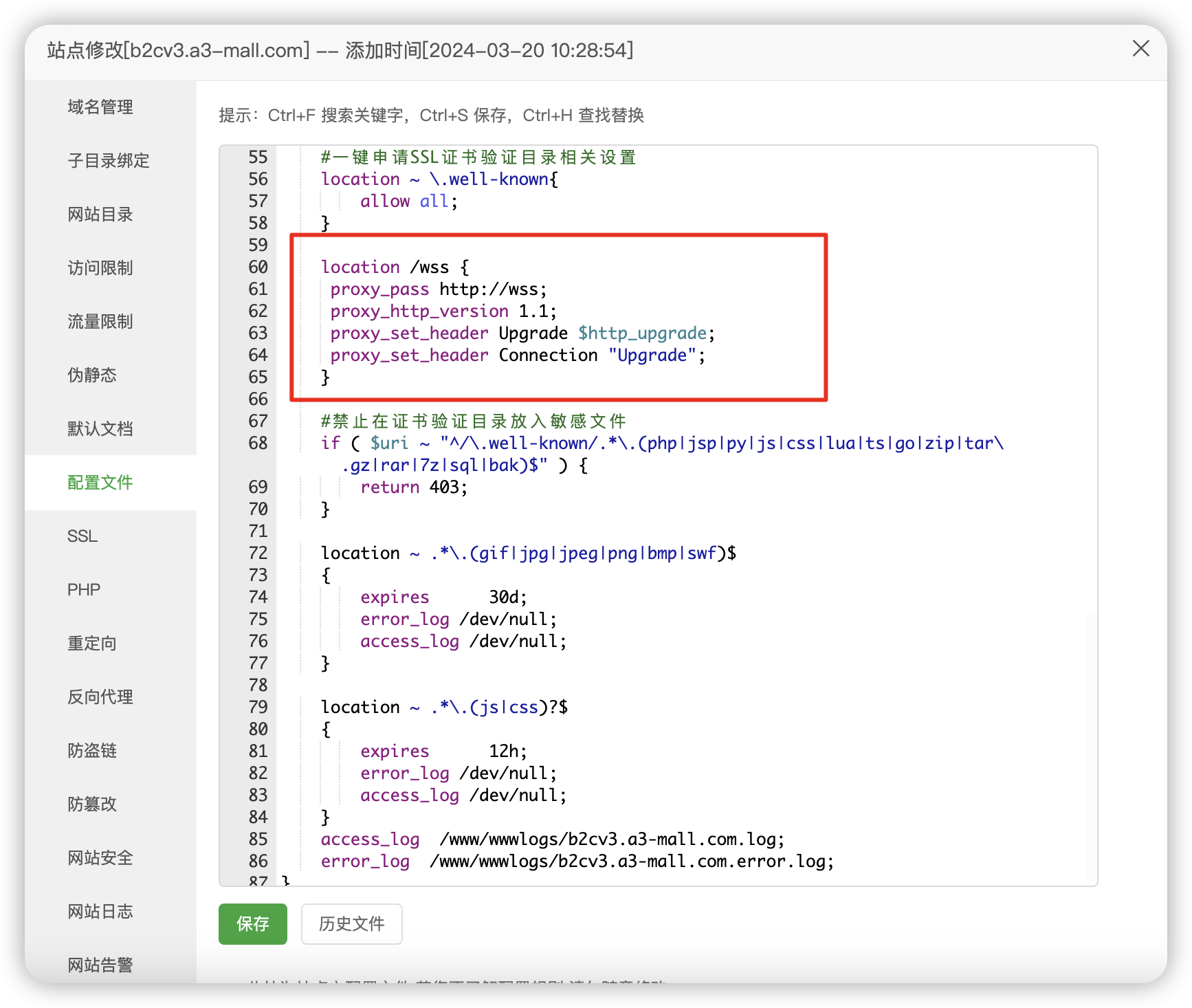Click line number 60 in gutter
Screen dimensions: 1192x1008
tap(258, 267)
